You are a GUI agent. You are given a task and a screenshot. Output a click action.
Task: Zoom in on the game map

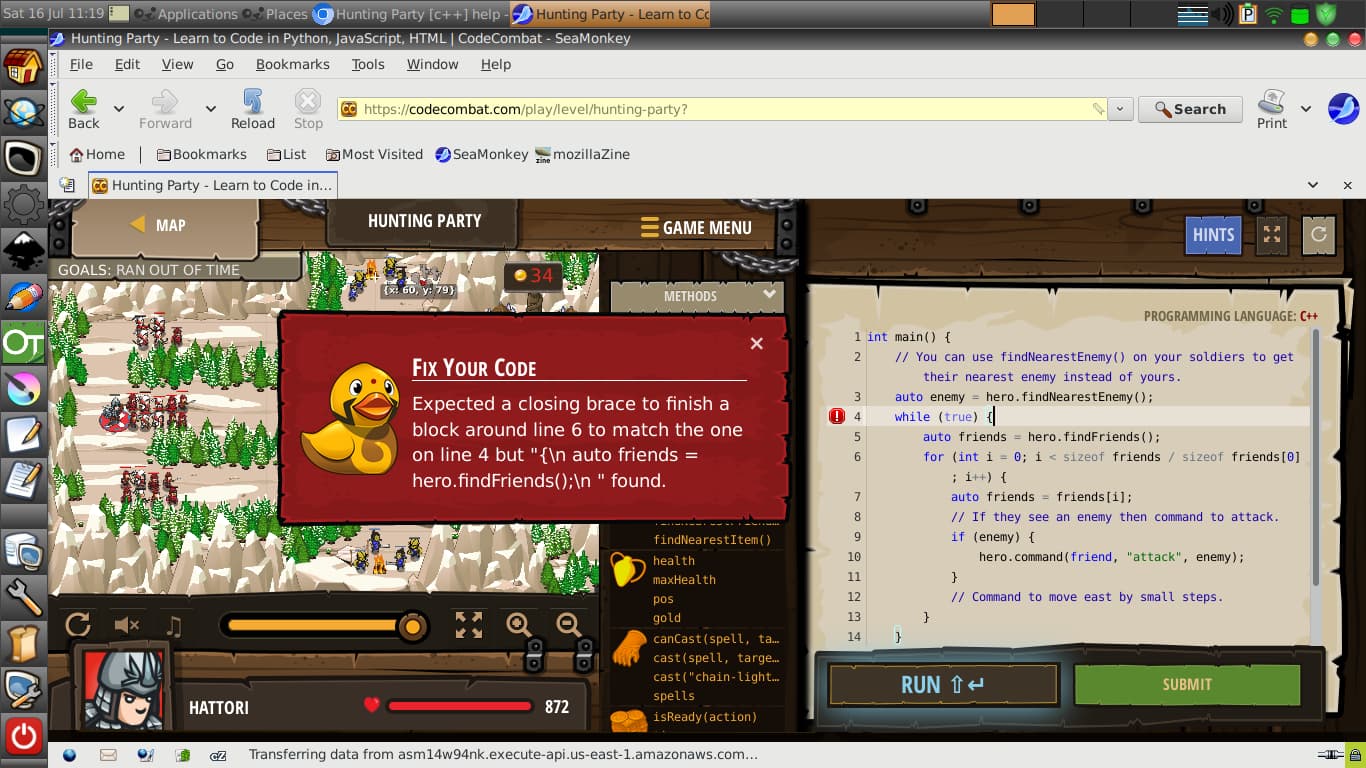519,625
